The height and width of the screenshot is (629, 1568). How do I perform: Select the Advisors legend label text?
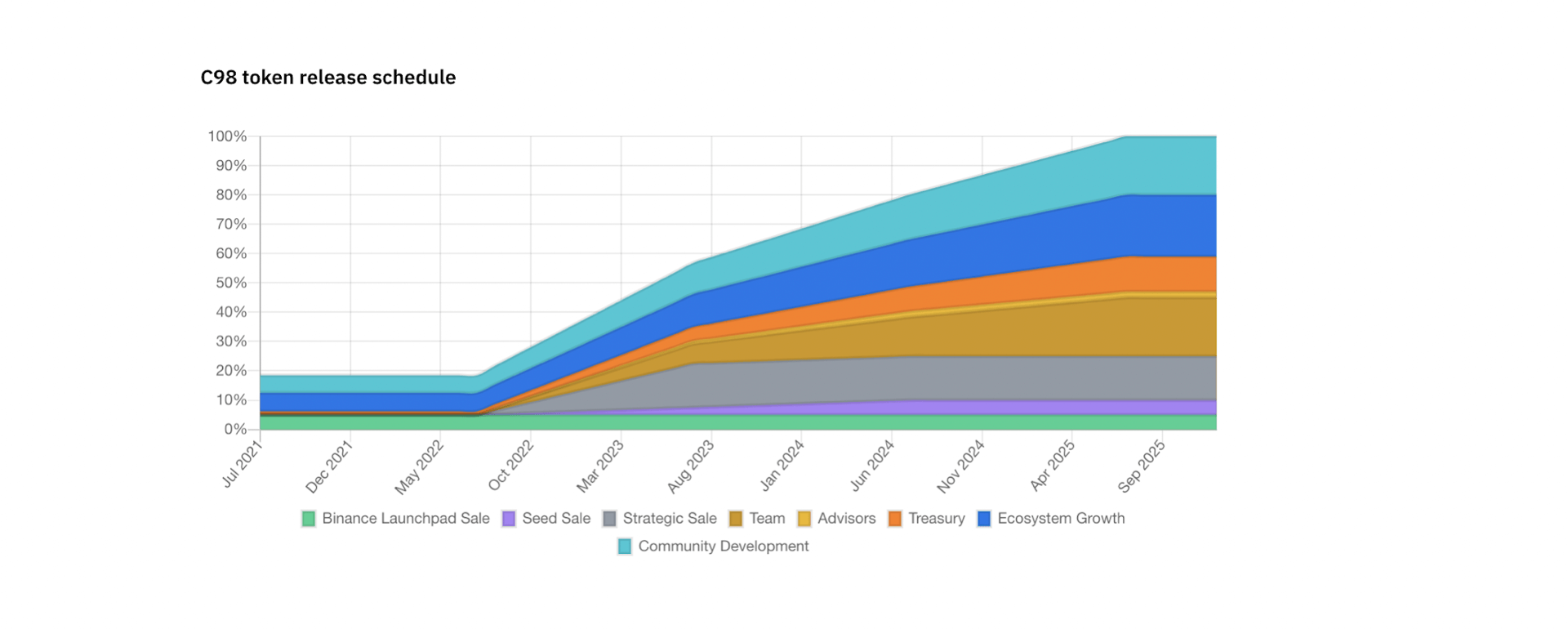846,519
